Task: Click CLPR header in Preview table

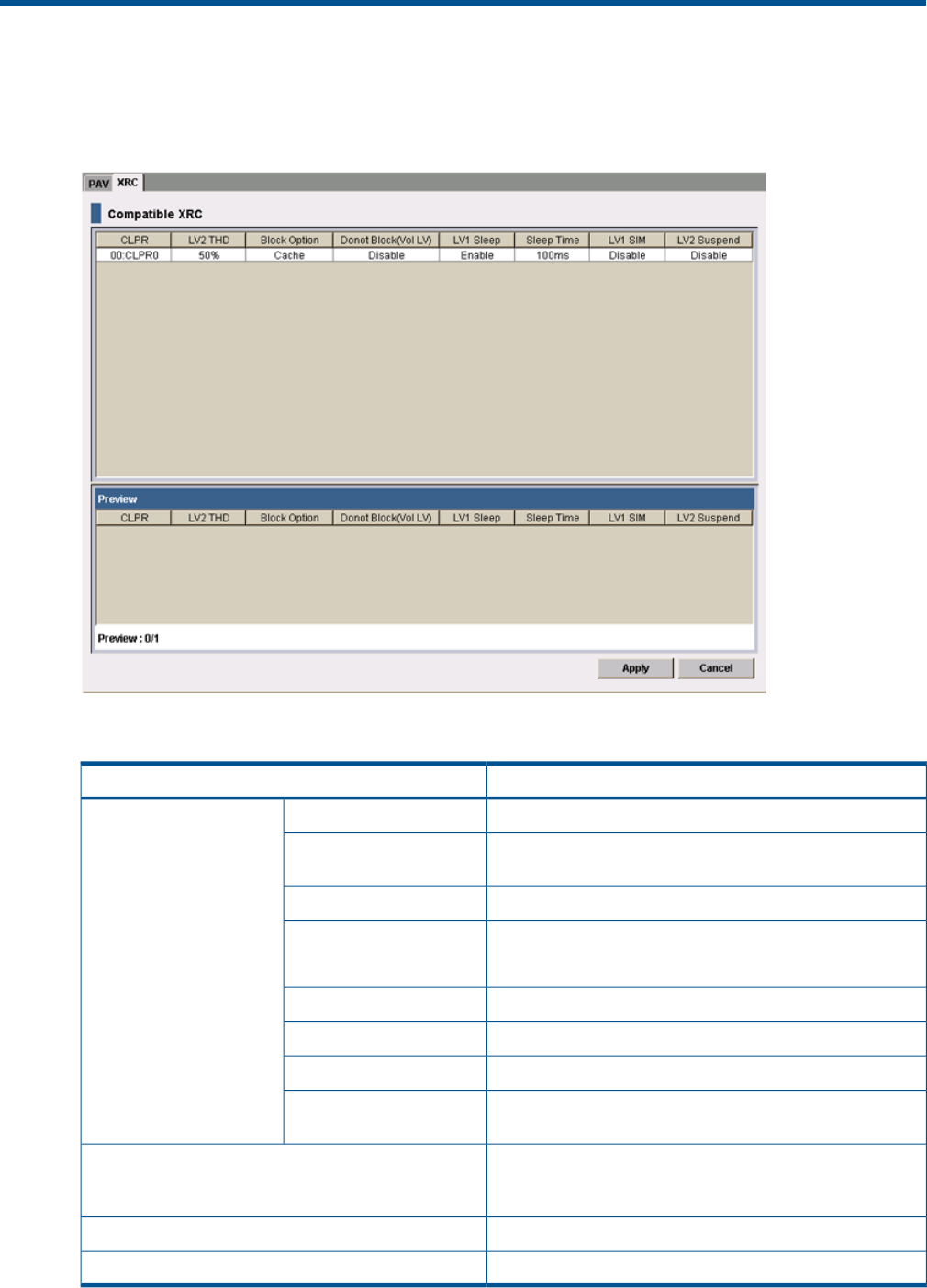Action: (x=134, y=518)
